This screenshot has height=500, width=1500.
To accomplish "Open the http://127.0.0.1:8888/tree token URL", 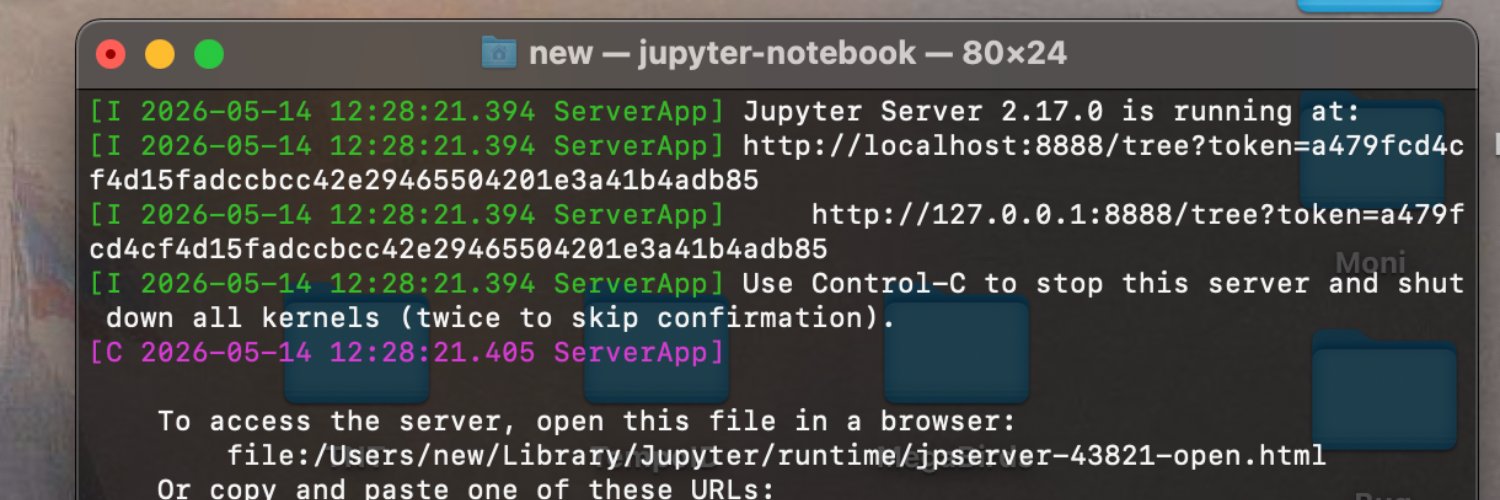I will [x=1138, y=214].
